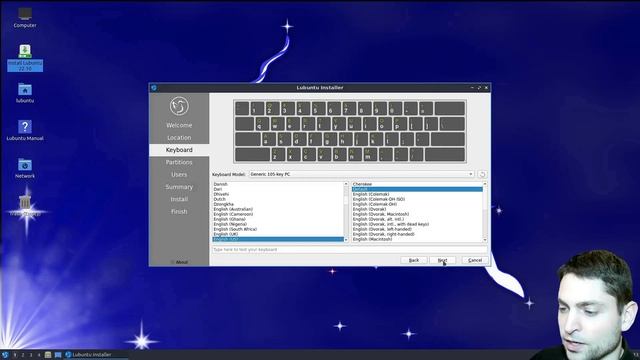
Task: Click the Back button
Action: (x=414, y=260)
